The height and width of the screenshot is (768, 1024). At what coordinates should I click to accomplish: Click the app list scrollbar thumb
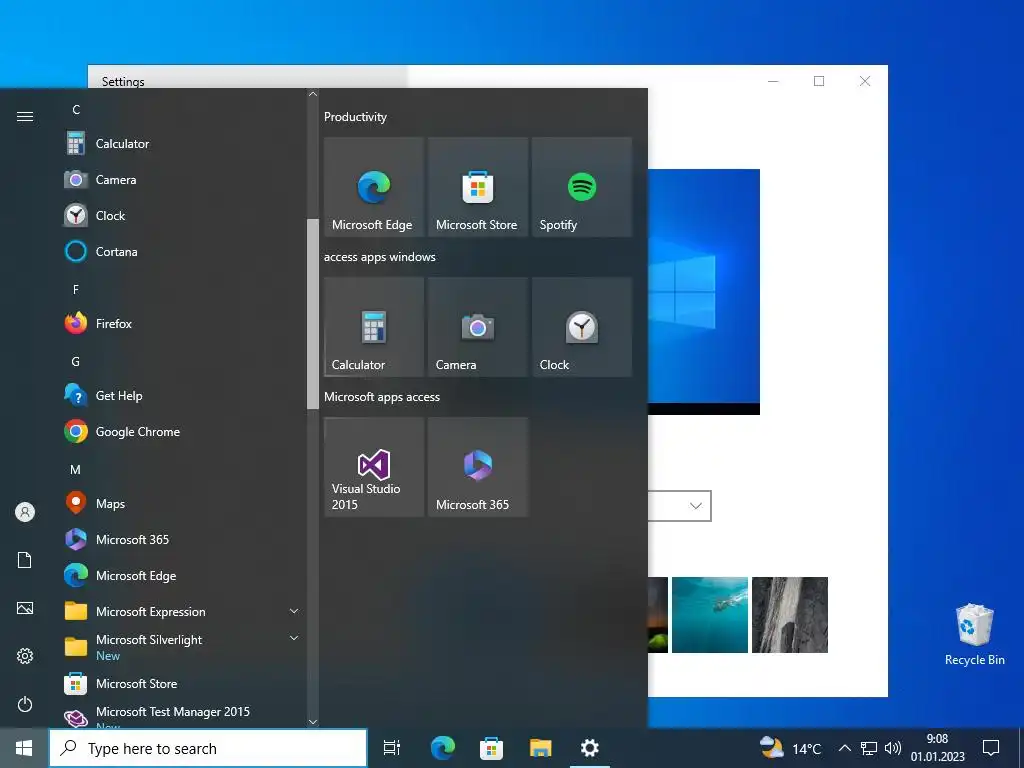click(x=313, y=314)
